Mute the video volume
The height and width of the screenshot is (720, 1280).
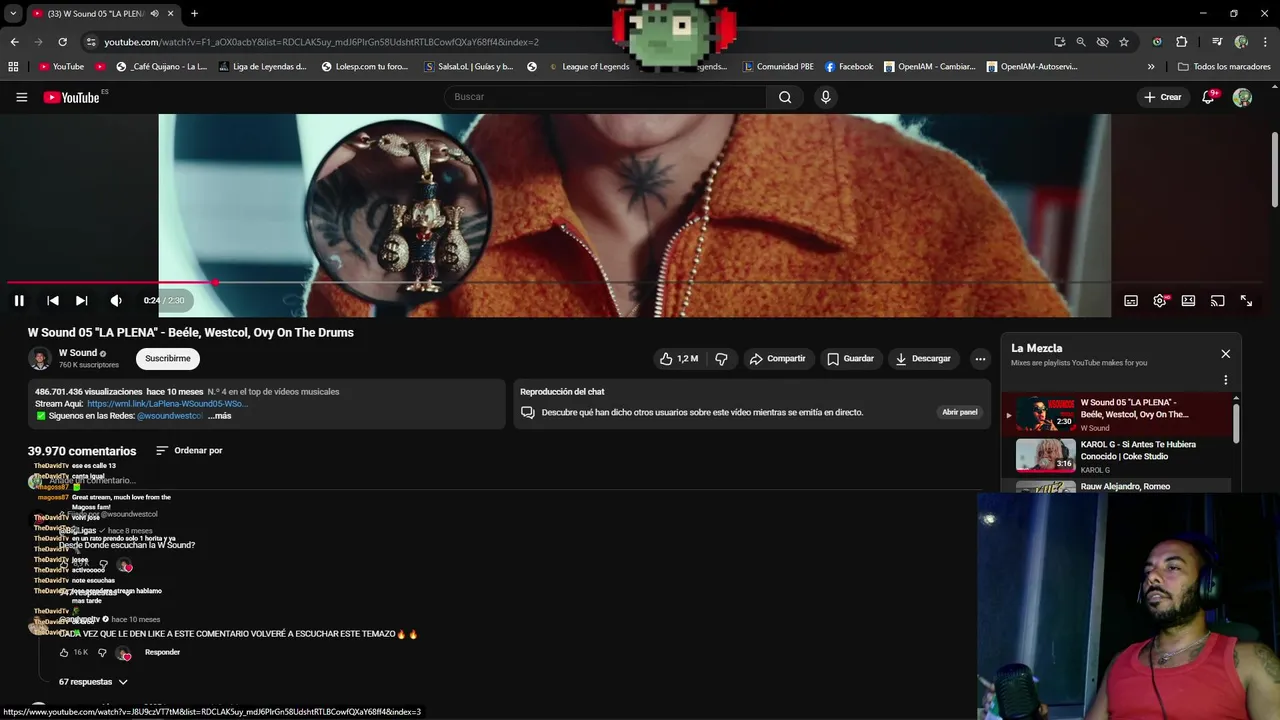pos(116,300)
